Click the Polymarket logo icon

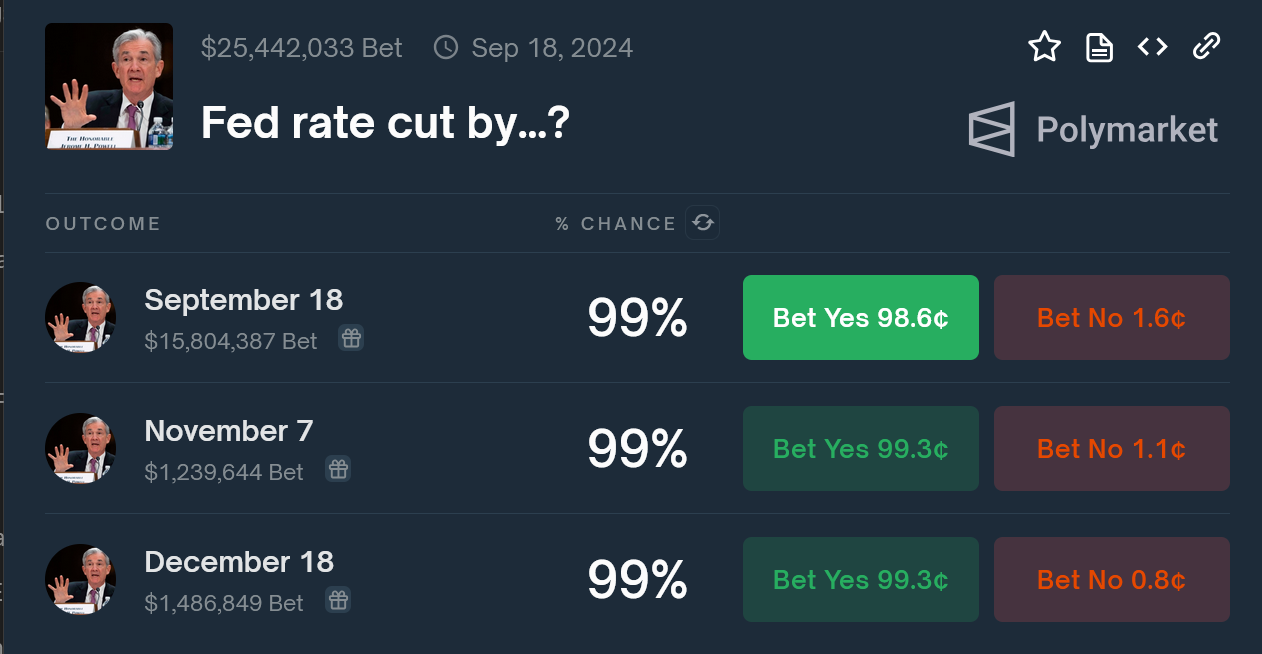point(990,128)
